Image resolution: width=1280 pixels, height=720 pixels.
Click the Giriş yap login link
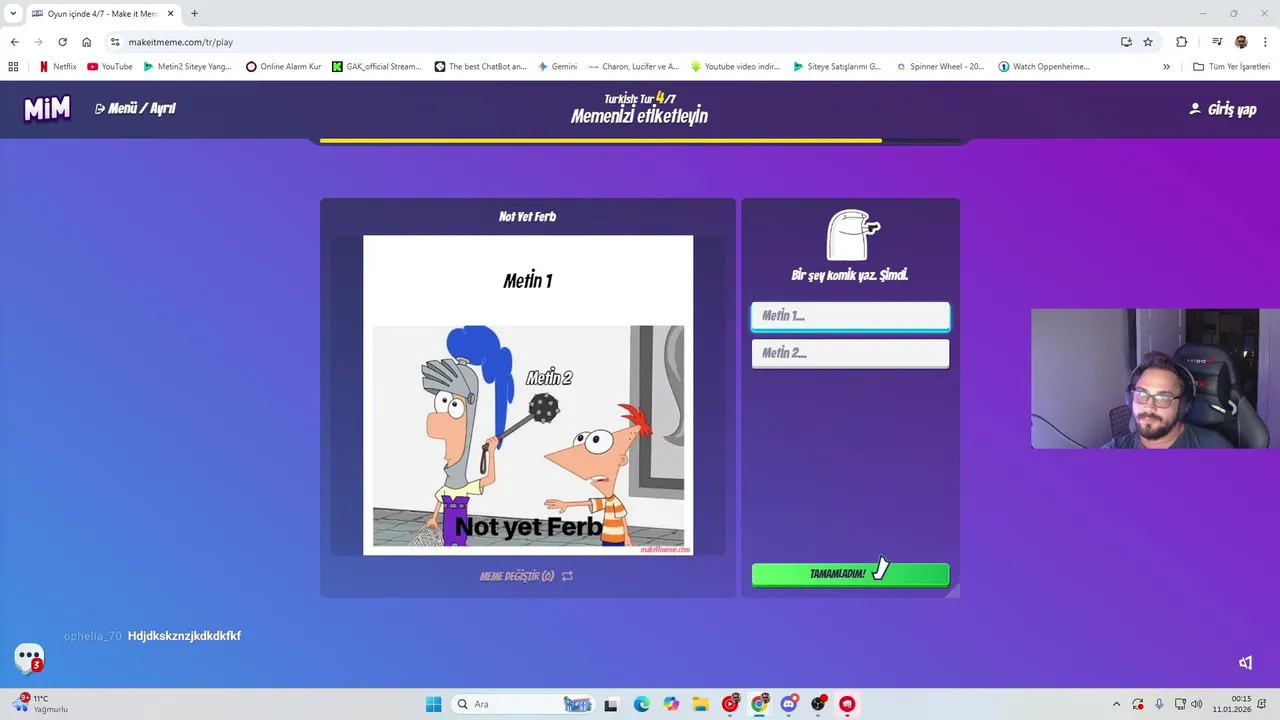click(x=1222, y=109)
